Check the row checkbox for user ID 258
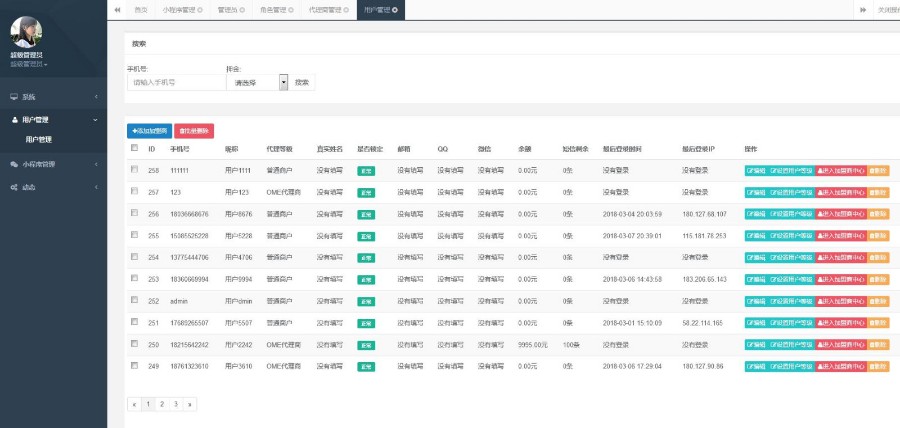 click(x=134, y=170)
